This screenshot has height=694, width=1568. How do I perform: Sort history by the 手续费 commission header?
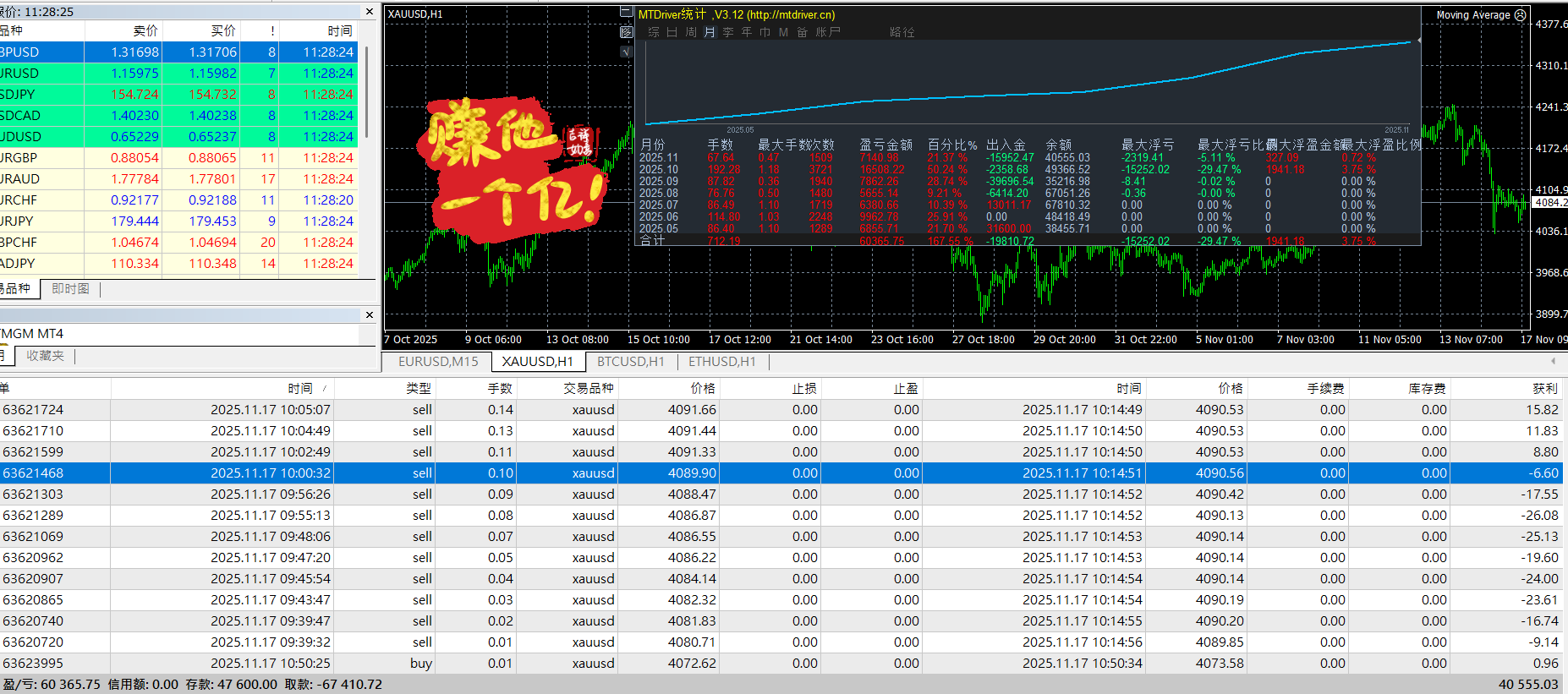pyautogui.click(x=1298, y=389)
